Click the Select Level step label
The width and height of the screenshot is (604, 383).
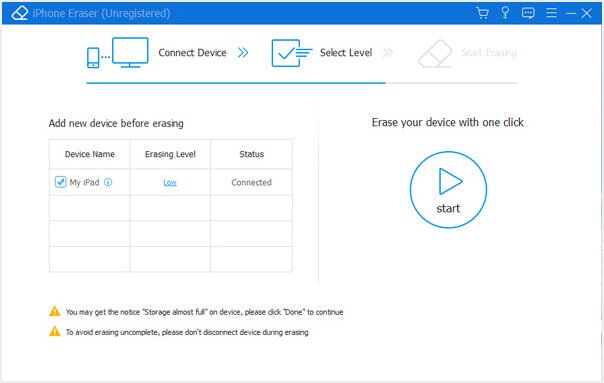click(346, 53)
